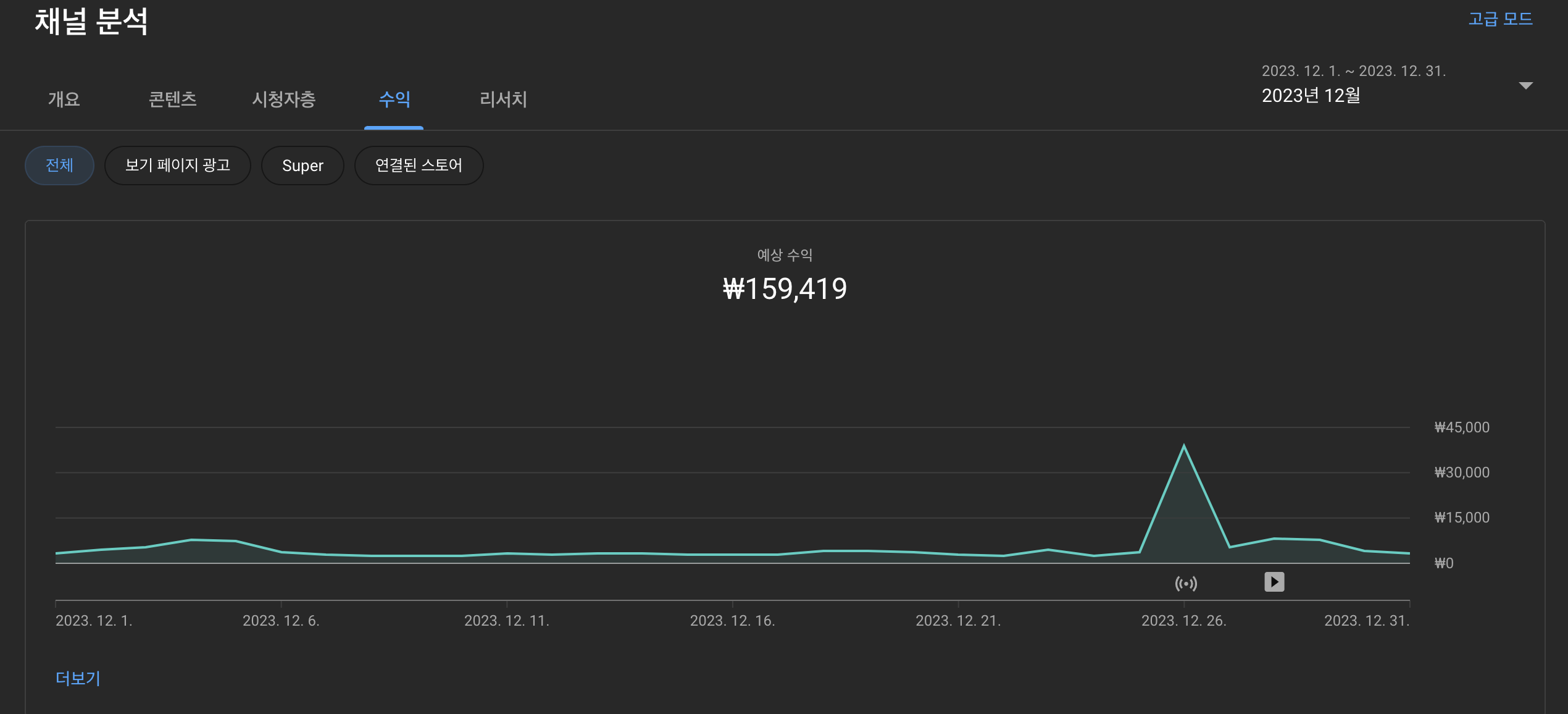Image resolution: width=1568 pixels, height=714 pixels.
Task: Open the 시청자층 tab
Action: [x=283, y=99]
